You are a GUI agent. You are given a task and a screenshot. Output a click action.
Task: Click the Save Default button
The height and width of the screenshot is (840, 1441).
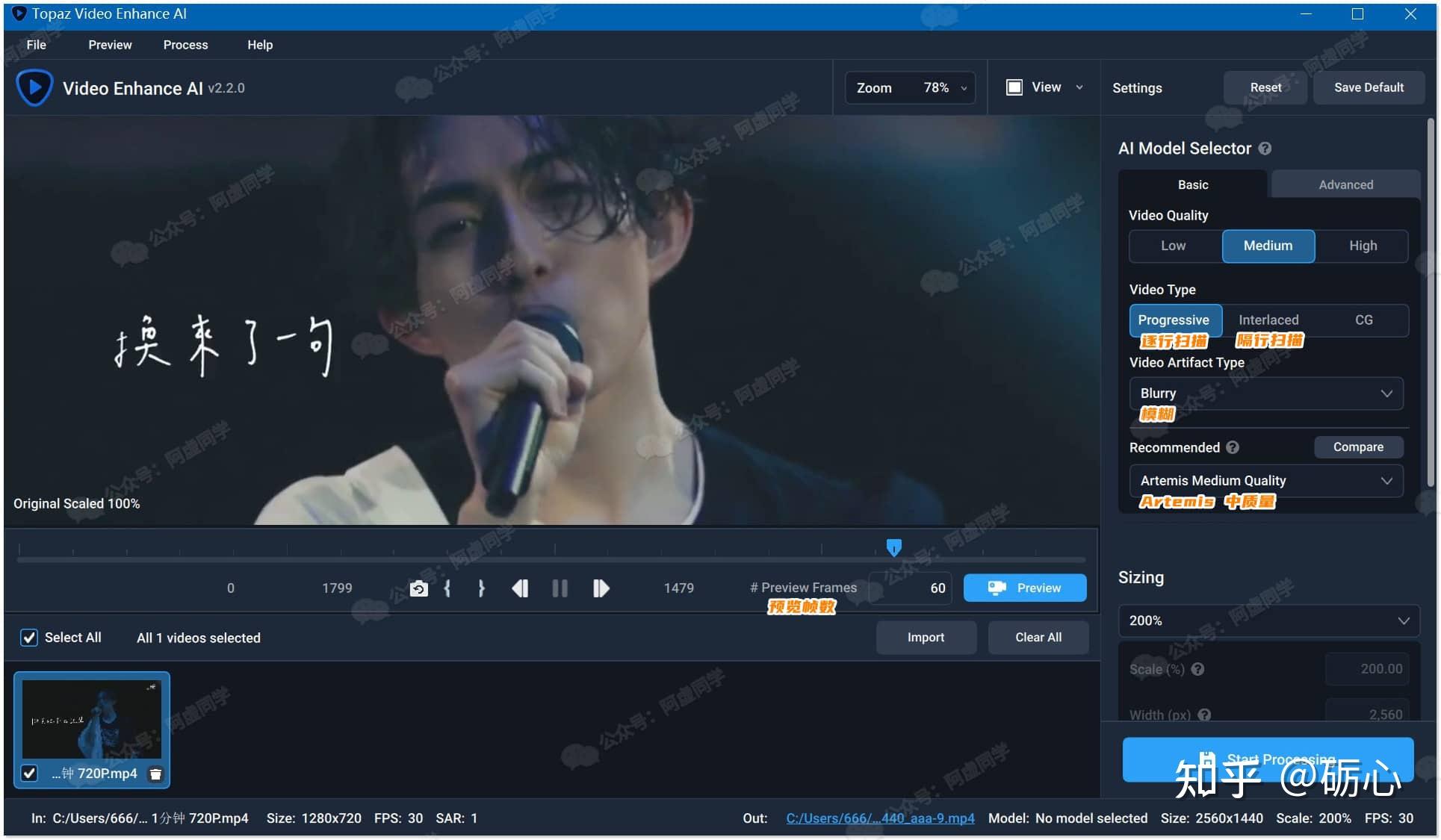[1369, 87]
